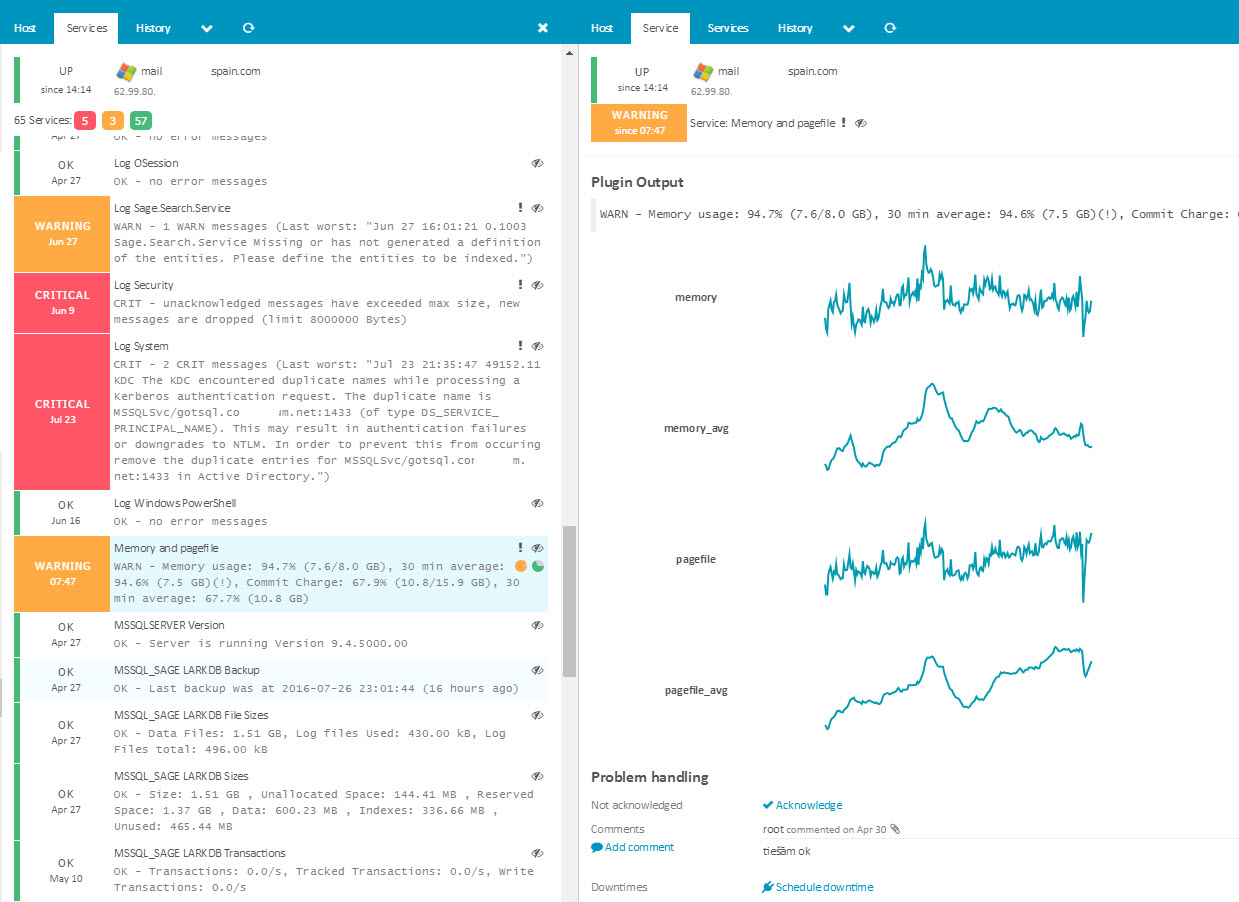The image size is (1239, 902).
Task: Toggle eye icon on Log System row
Action: (537, 346)
